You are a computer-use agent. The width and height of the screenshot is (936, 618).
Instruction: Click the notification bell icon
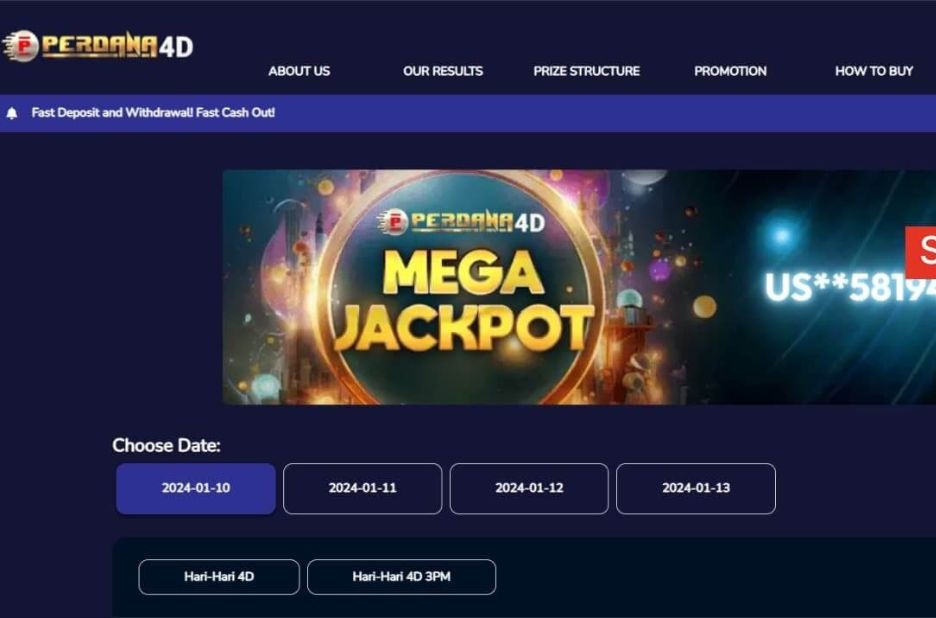pos(12,113)
